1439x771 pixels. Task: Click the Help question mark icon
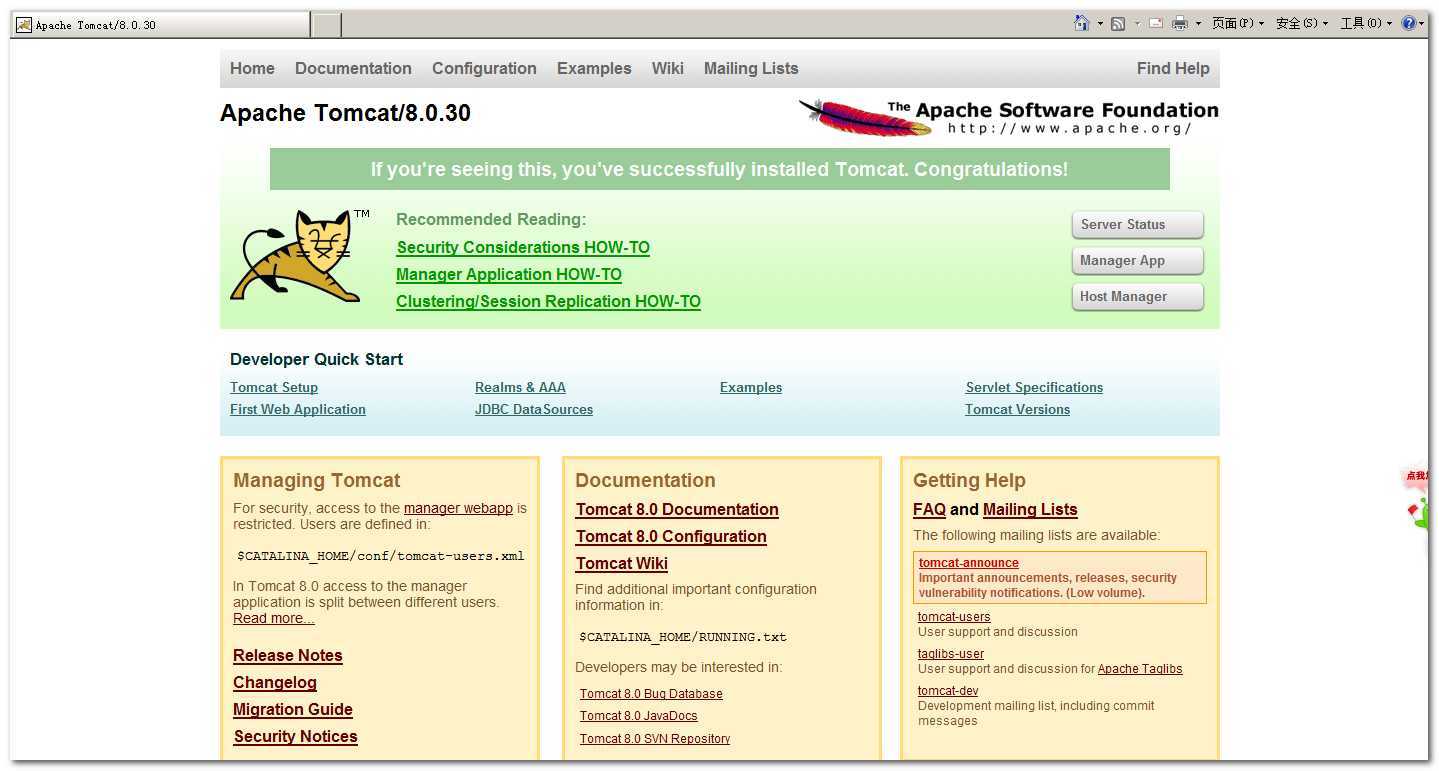1409,23
